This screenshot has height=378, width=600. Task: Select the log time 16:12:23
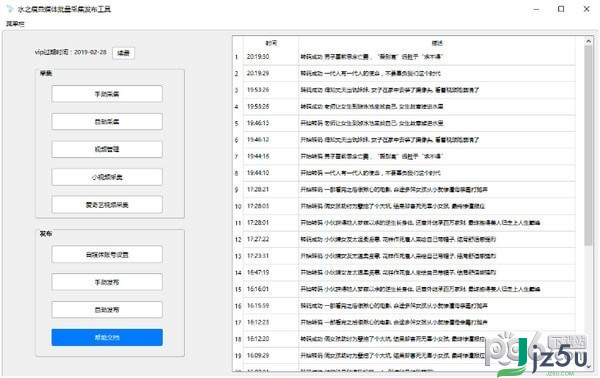tap(258, 322)
